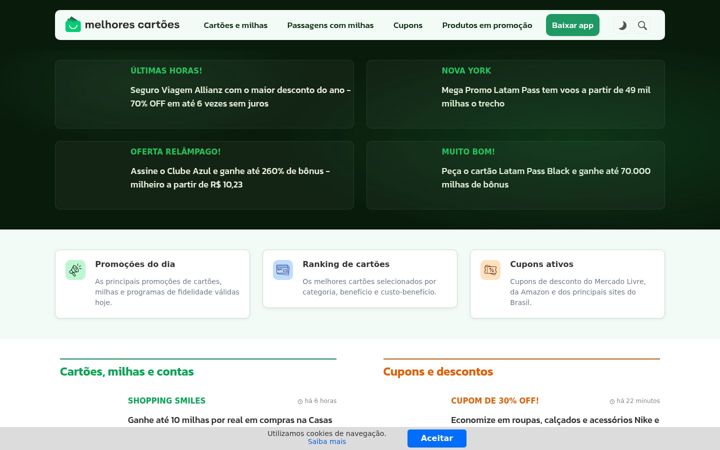Image resolution: width=720 pixels, height=450 pixels.
Task: Accept cookies with the Aceitar button
Action: tap(437, 438)
